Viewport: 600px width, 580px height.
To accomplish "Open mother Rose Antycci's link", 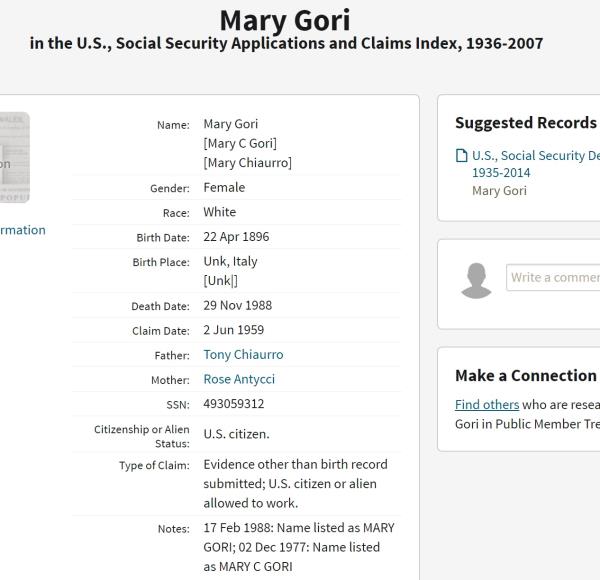I will click(x=239, y=379).
